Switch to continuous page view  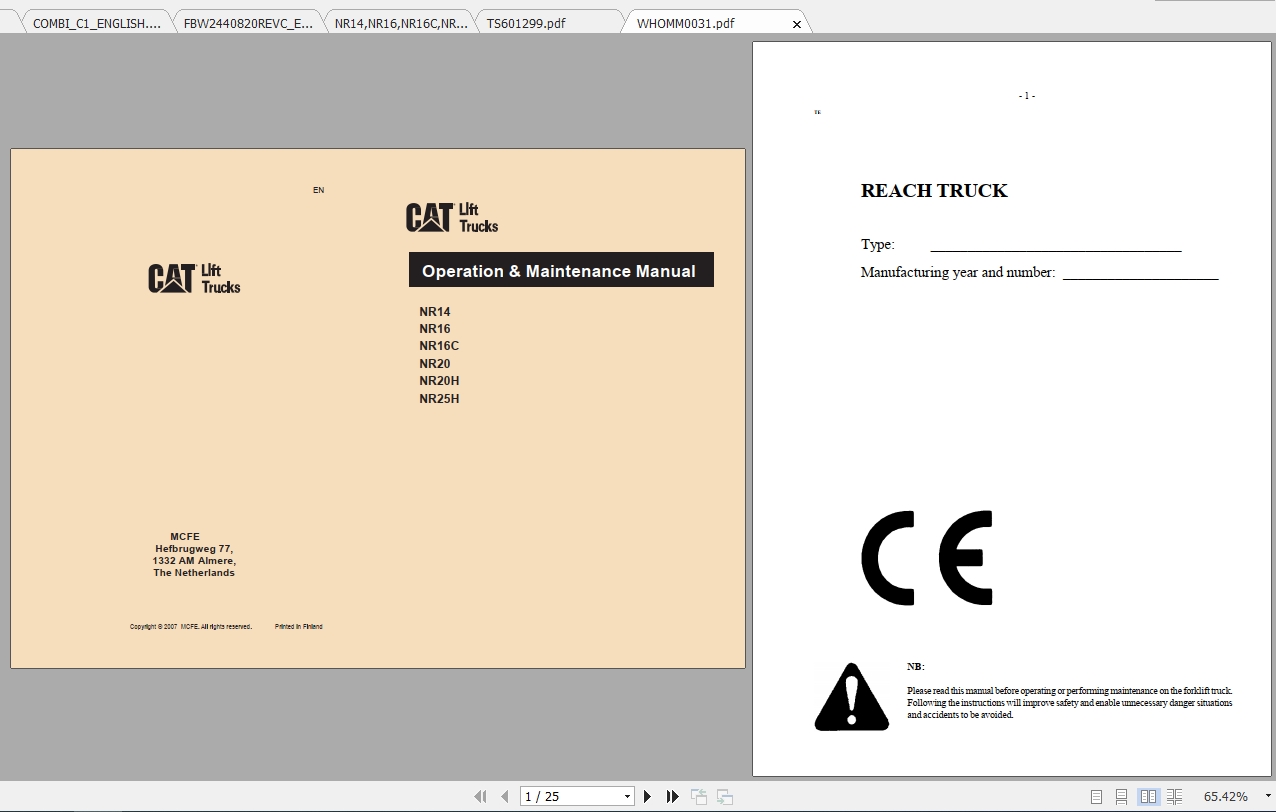coord(1122,797)
